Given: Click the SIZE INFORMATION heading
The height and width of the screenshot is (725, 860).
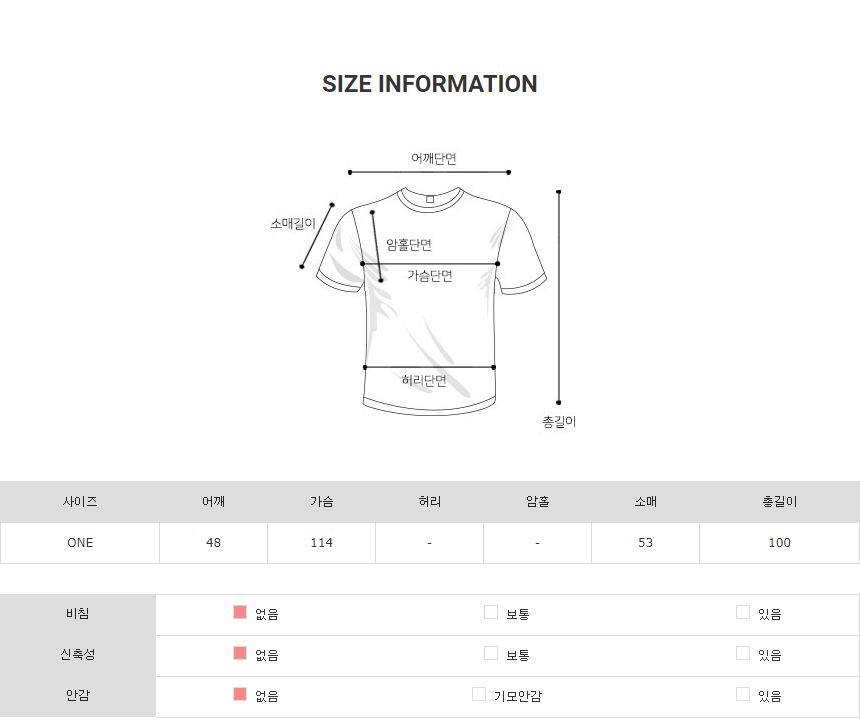Looking at the screenshot, I should coord(430,84).
